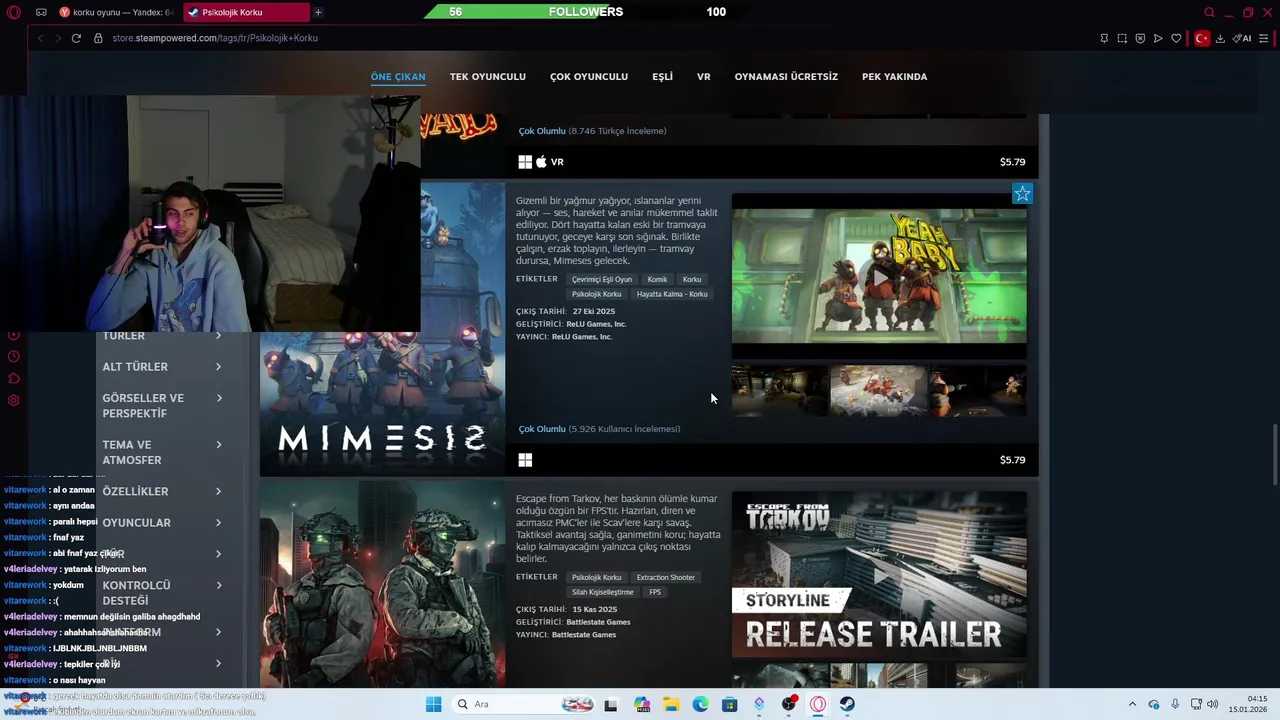Click 'Extraction Shooter' tag
This screenshot has width=1280, height=720.
(666, 578)
